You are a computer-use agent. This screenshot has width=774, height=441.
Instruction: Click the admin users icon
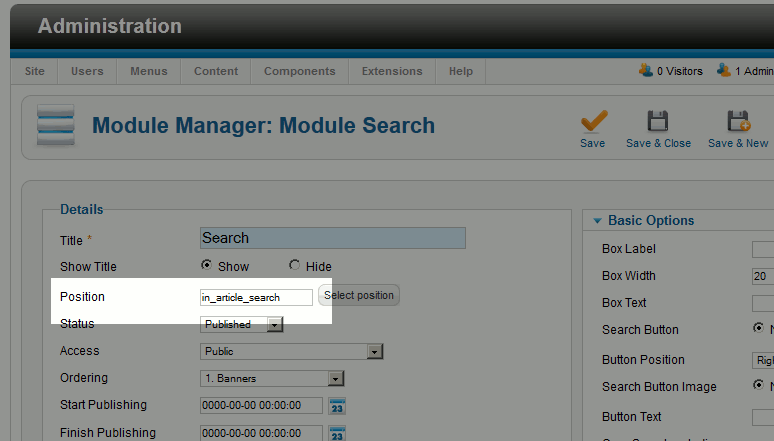click(x=724, y=70)
